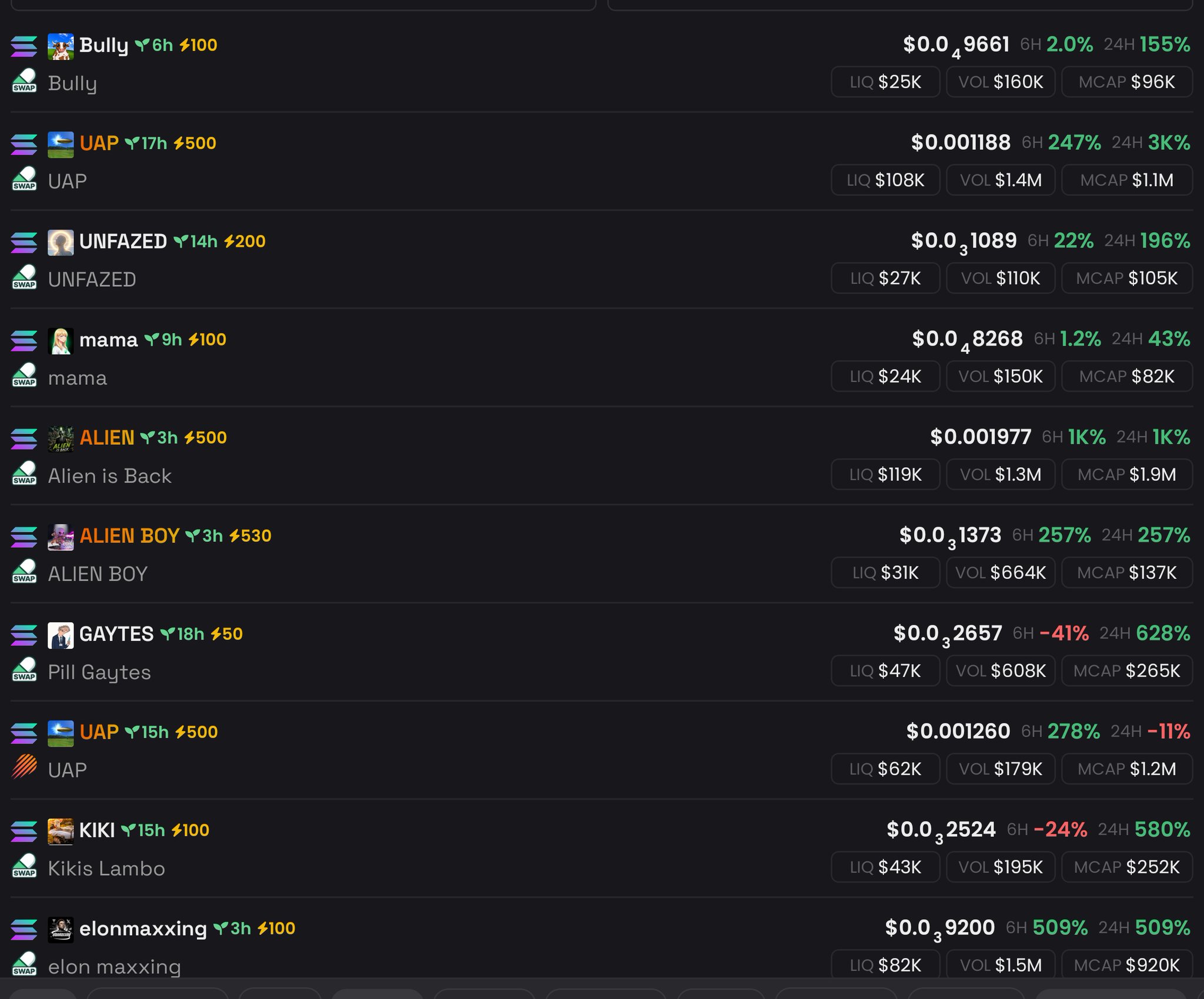Click the Solana chain icon beside Bully
Image resolution: width=1204 pixels, height=999 pixels.
[24, 46]
